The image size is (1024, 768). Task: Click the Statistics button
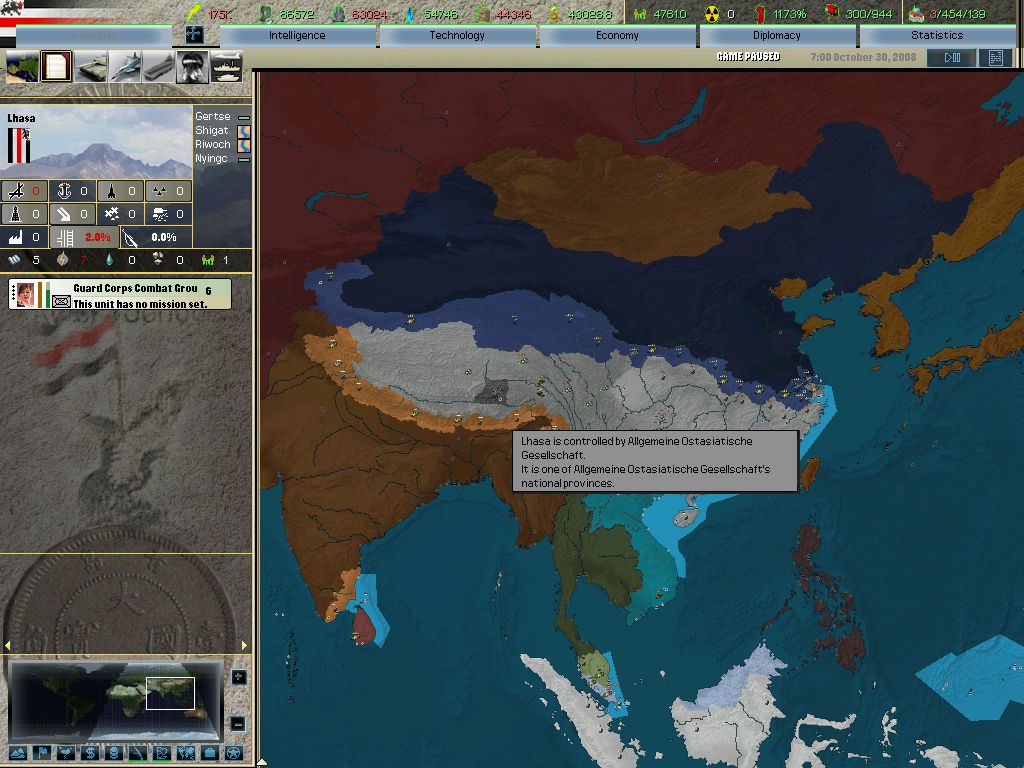tap(937, 36)
